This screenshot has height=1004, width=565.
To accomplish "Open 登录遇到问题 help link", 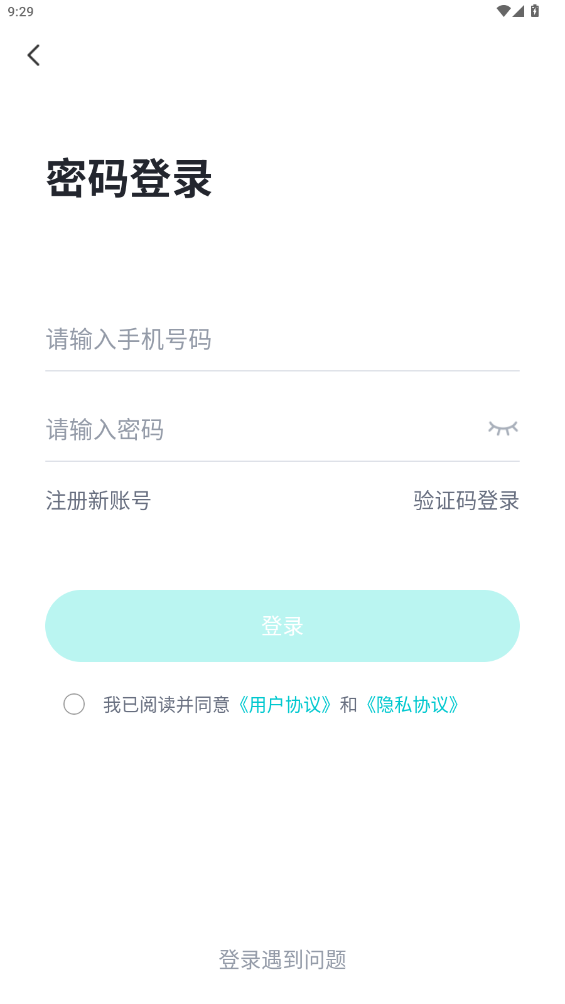I will click(282, 959).
